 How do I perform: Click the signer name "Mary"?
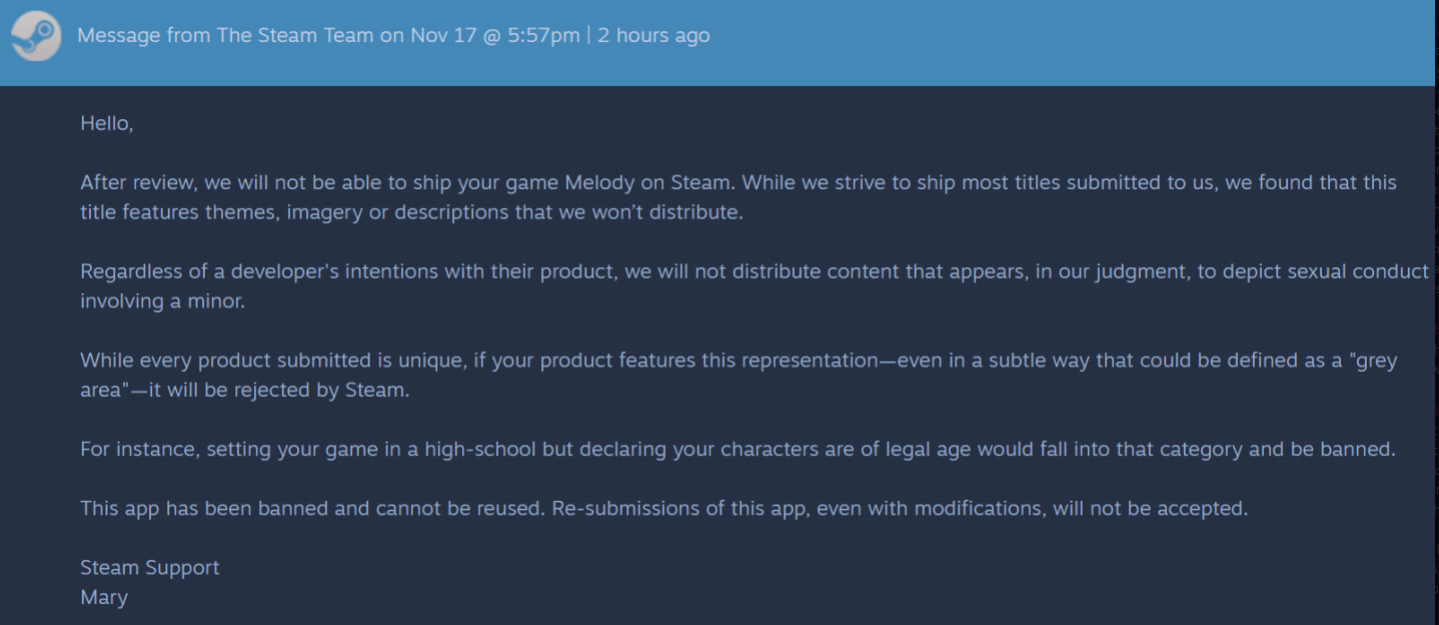coord(104,598)
